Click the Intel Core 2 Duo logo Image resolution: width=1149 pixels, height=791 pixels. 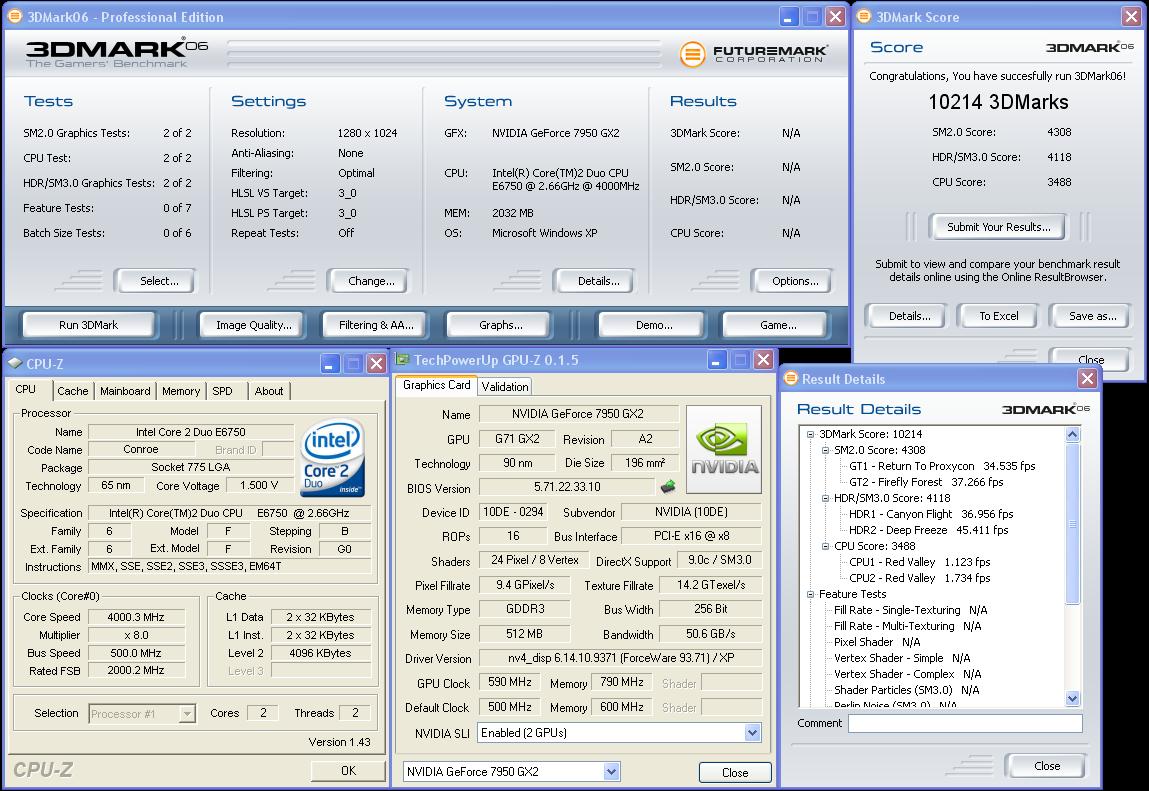[333, 457]
